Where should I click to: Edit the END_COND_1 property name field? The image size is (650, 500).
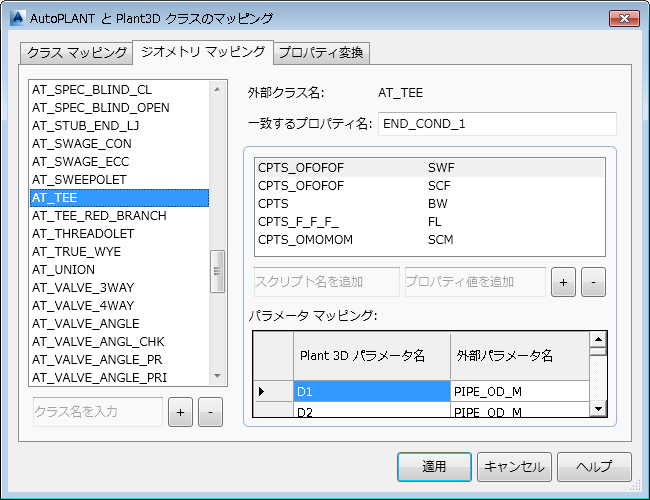[x=497, y=124]
